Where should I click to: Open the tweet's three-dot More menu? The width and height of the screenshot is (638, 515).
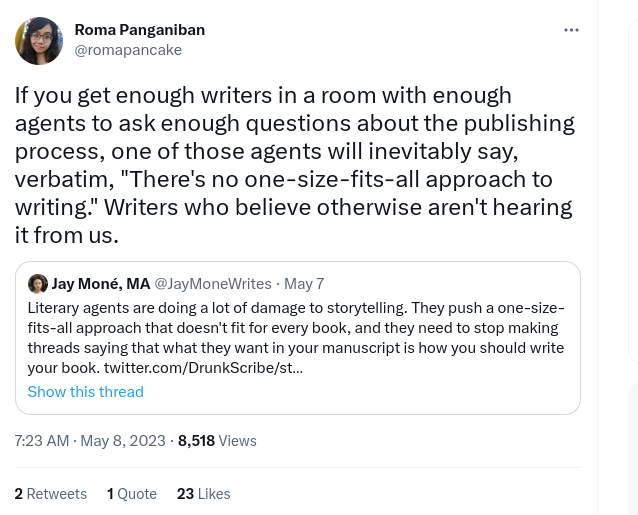point(571,30)
